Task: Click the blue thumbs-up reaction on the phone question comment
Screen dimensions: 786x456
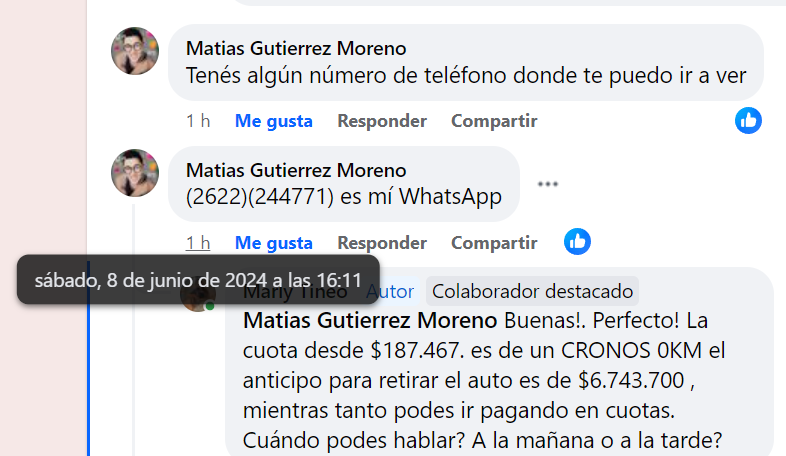Action: [748, 121]
